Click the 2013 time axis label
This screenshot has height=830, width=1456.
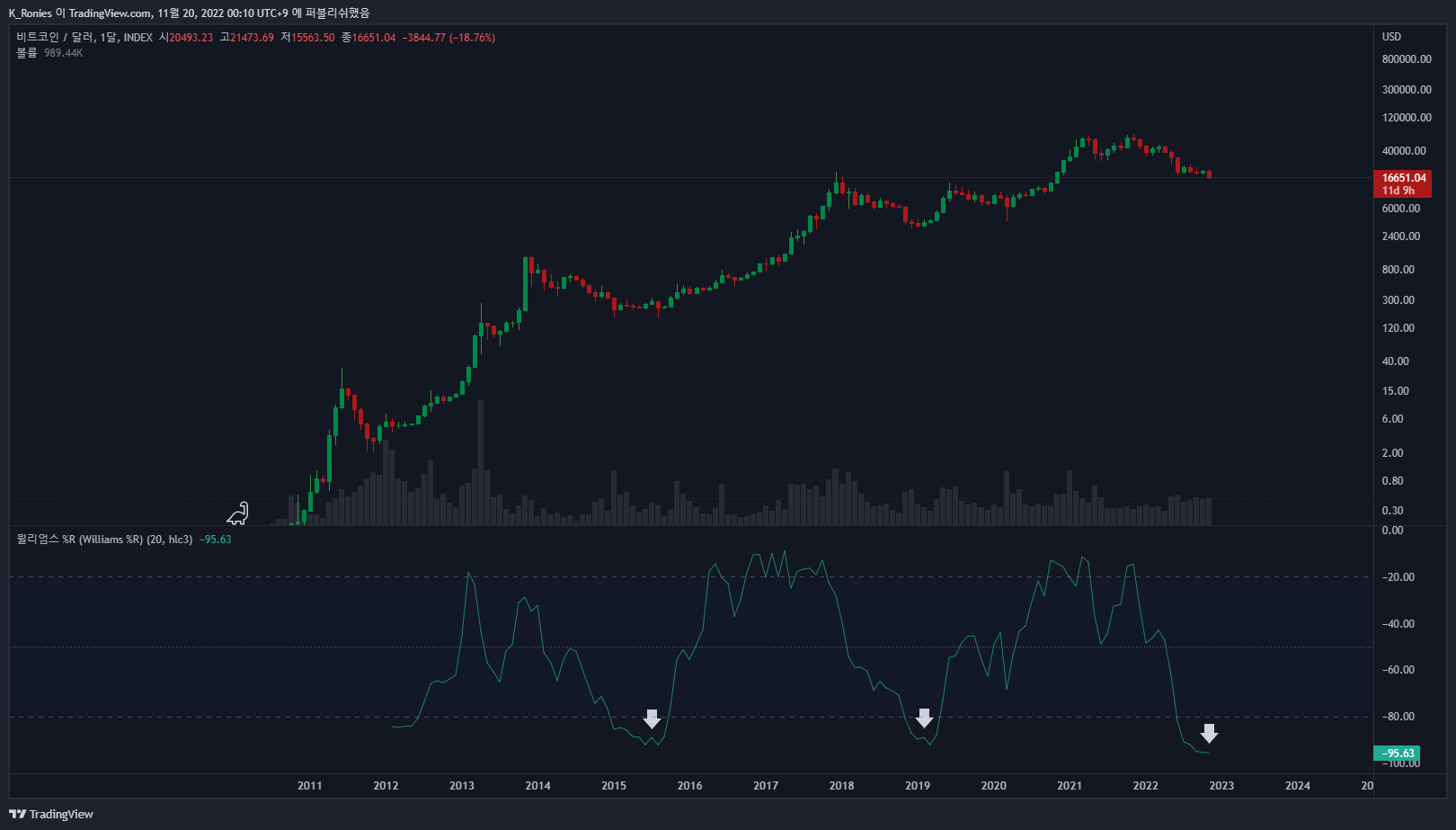click(x=462, y=786)
